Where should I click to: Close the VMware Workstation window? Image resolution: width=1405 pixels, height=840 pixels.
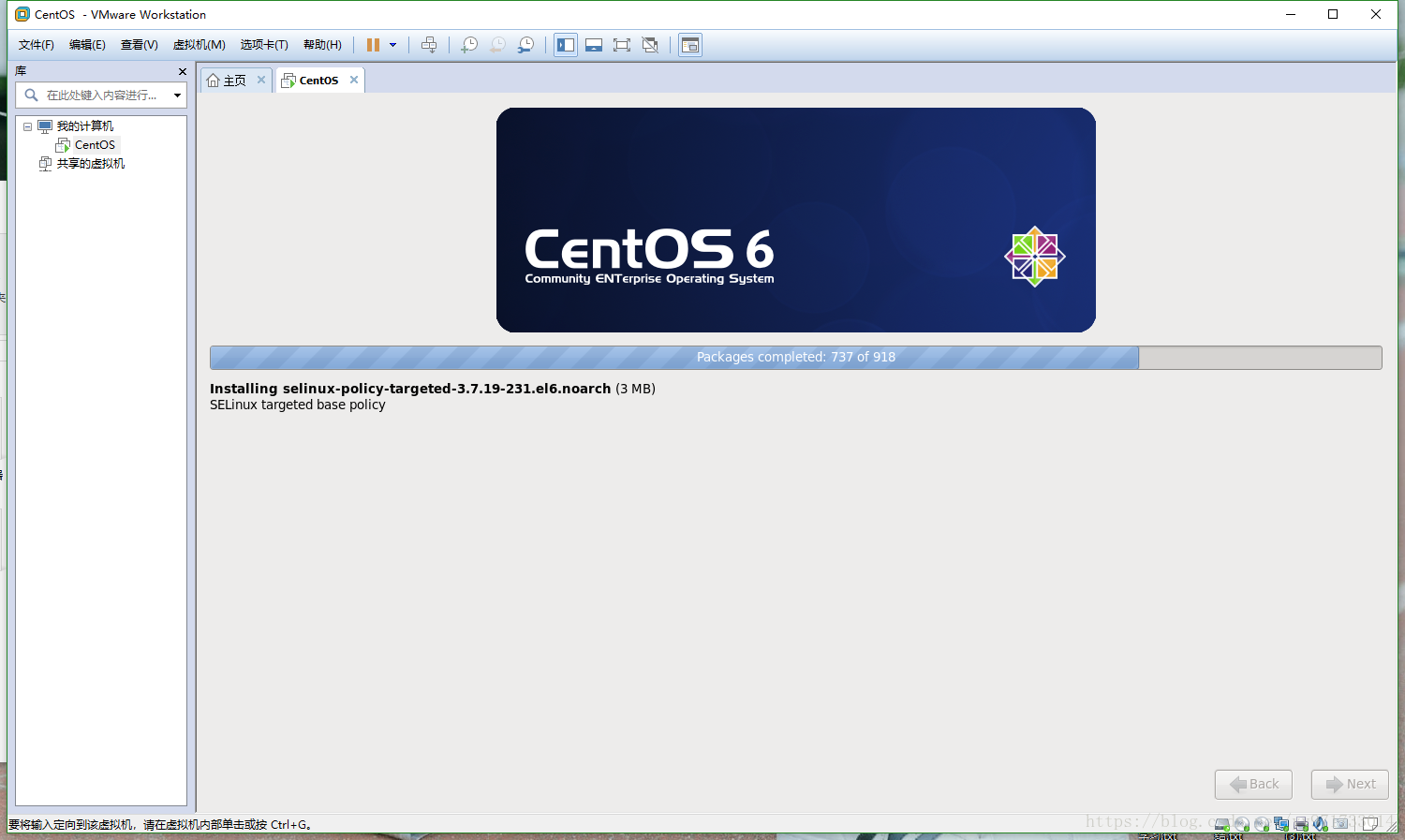coord(1376,14)
